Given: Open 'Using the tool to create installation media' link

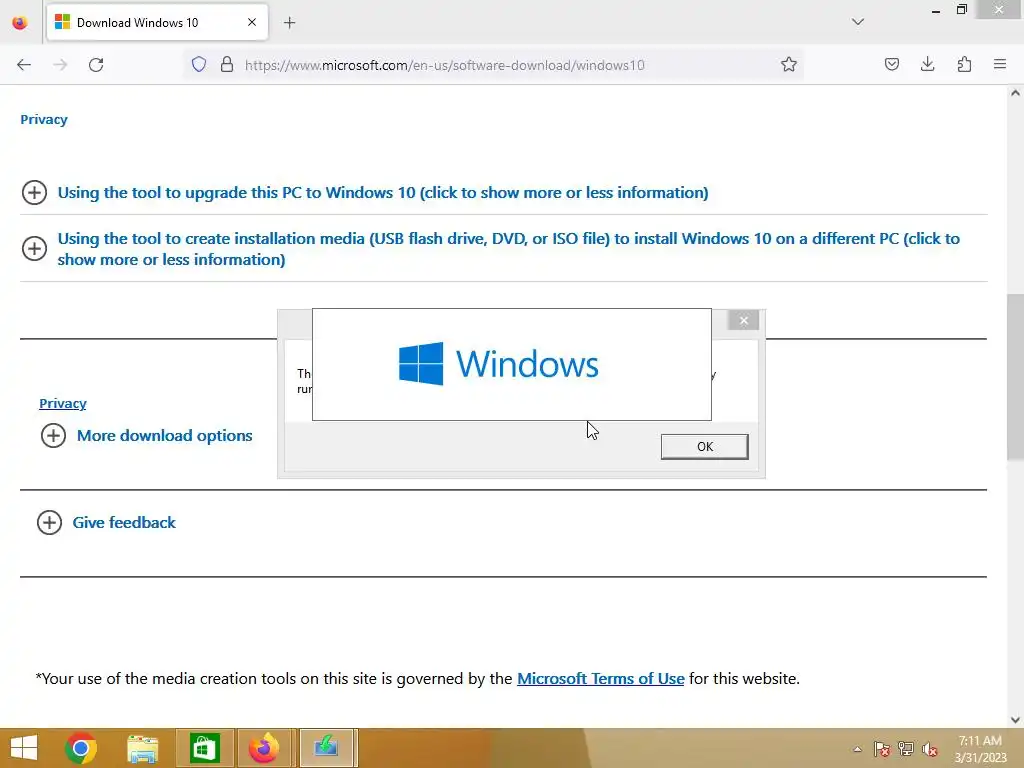Looking at the screenshot, I should pyautogui.click(x=509, y=249).
